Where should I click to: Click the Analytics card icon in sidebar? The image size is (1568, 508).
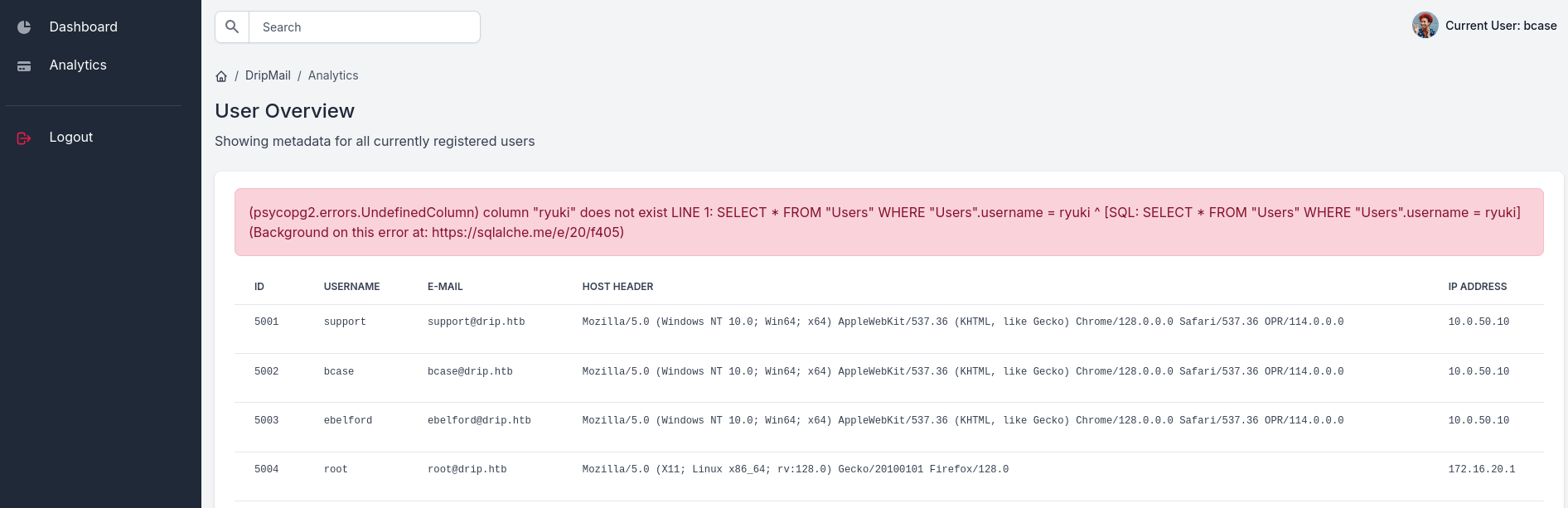24,66
